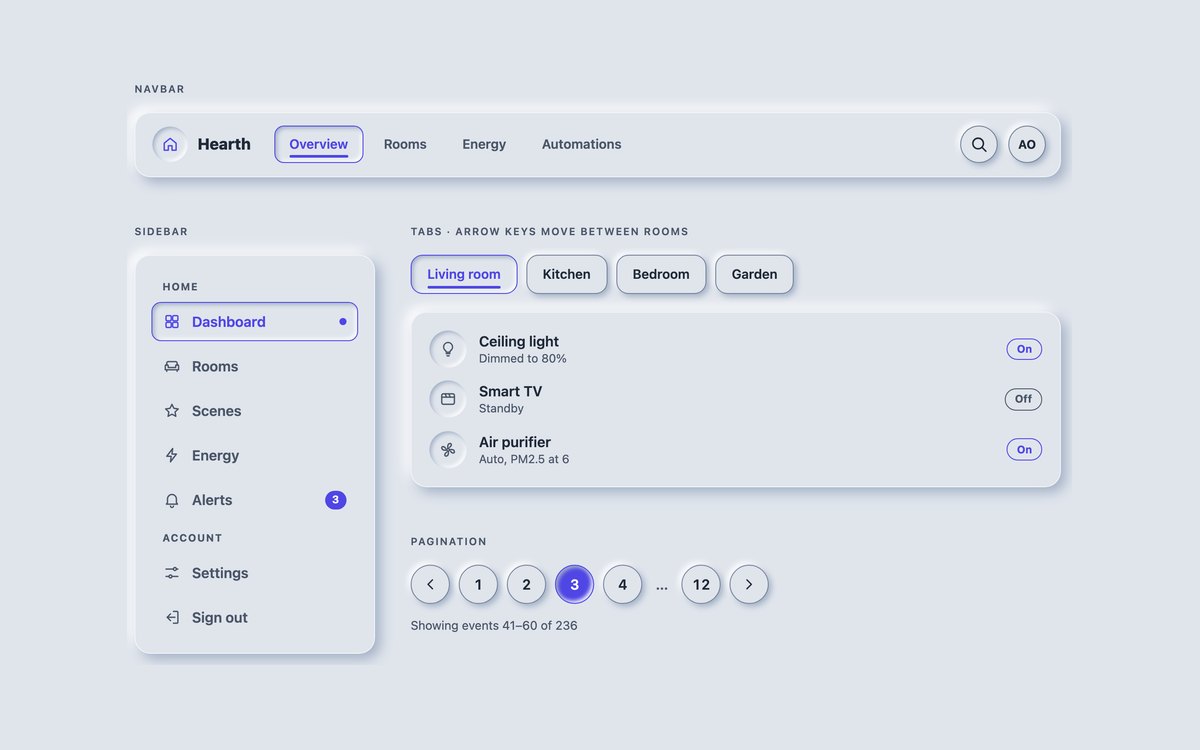The height and width of the screenshot is (750, 1200).
Task: Select current pagination page 3
Action: 574,585
